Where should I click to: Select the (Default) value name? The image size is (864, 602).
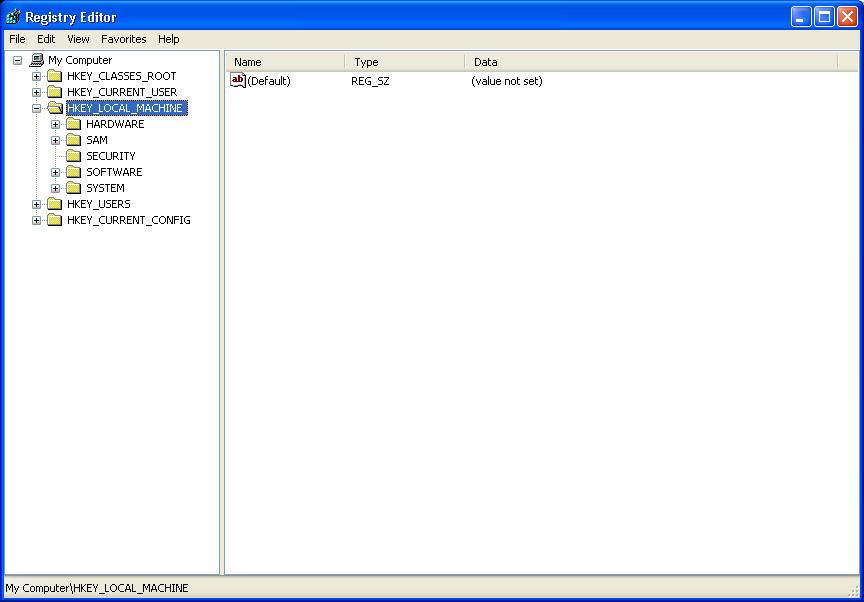(x=269, y=81)
